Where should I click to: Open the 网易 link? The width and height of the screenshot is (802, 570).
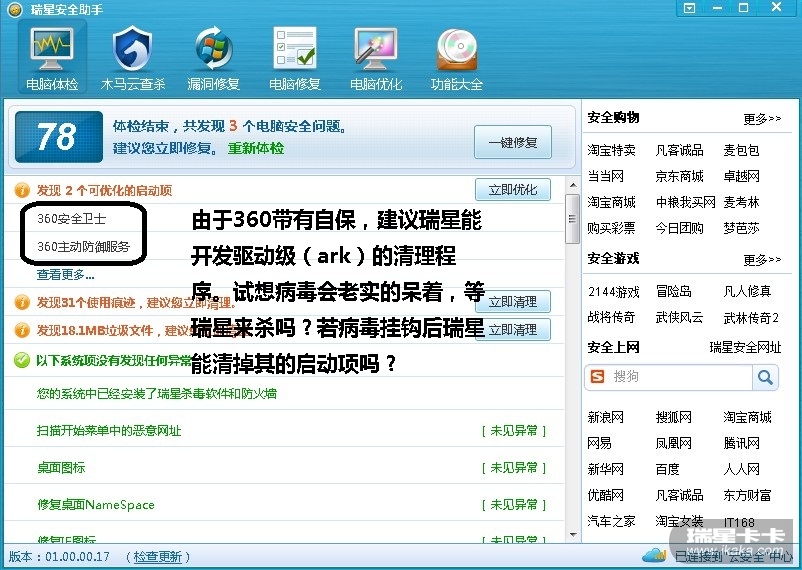point(599,443)
